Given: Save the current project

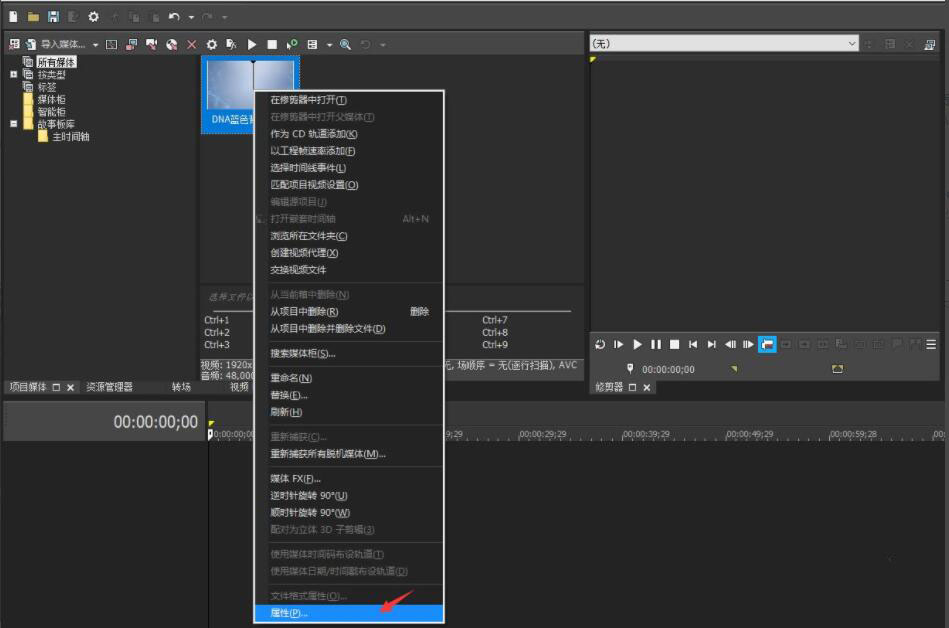Looking at the screenshot, I should (x=54, y=16).
